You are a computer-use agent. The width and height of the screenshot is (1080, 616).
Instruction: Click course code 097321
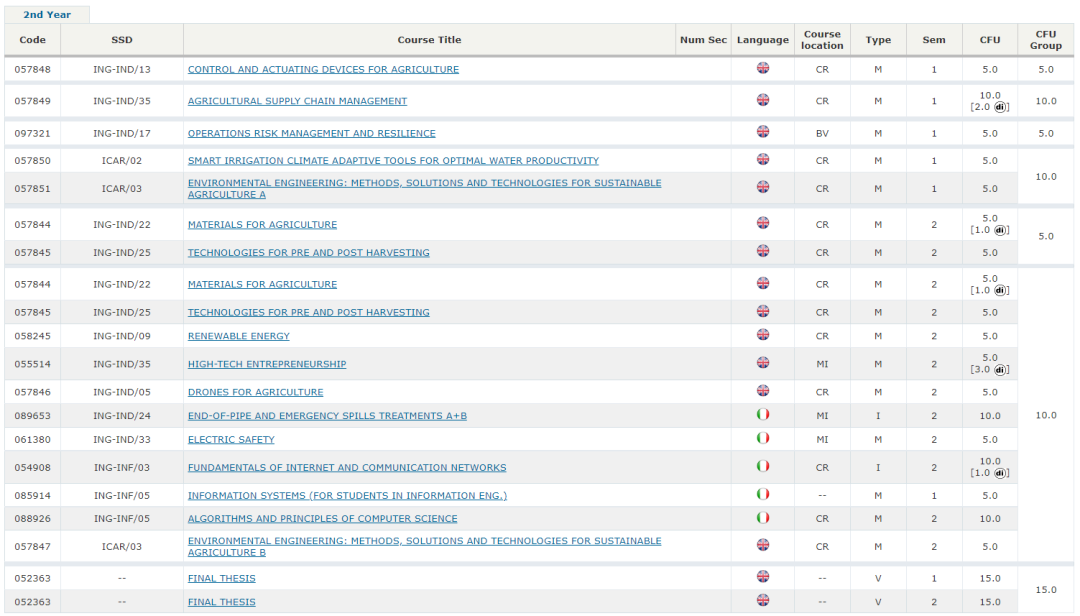32,134
